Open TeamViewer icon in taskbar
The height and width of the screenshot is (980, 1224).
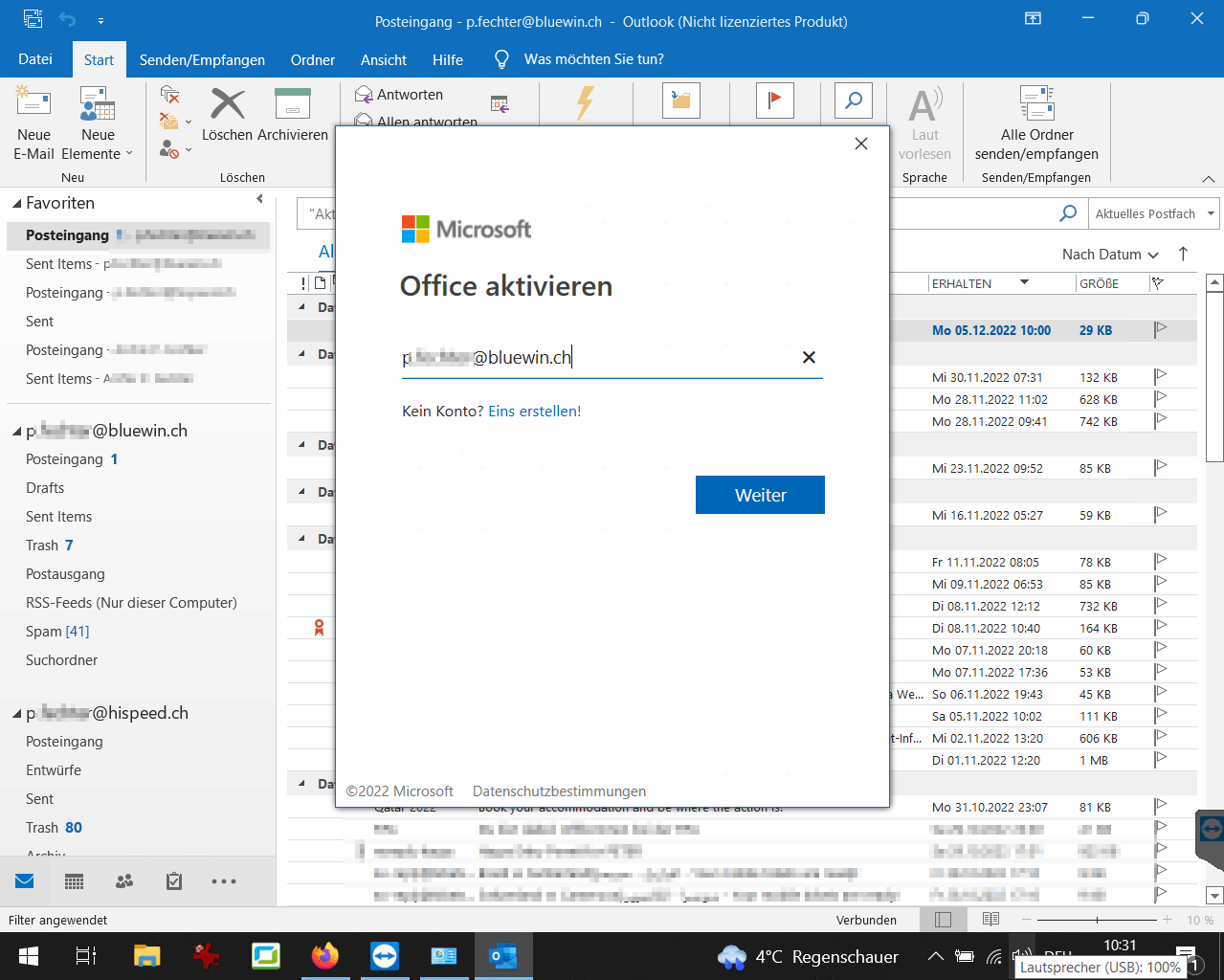tap(385, 956)
